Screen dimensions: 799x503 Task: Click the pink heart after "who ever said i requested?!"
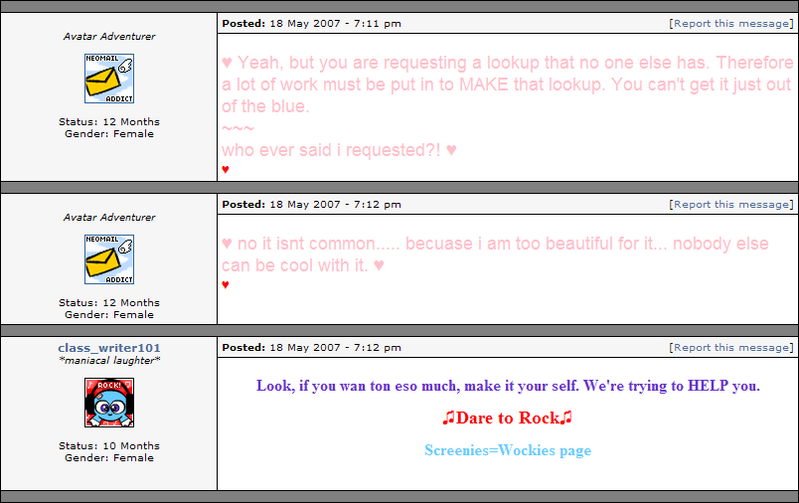(x=451, y=150)
